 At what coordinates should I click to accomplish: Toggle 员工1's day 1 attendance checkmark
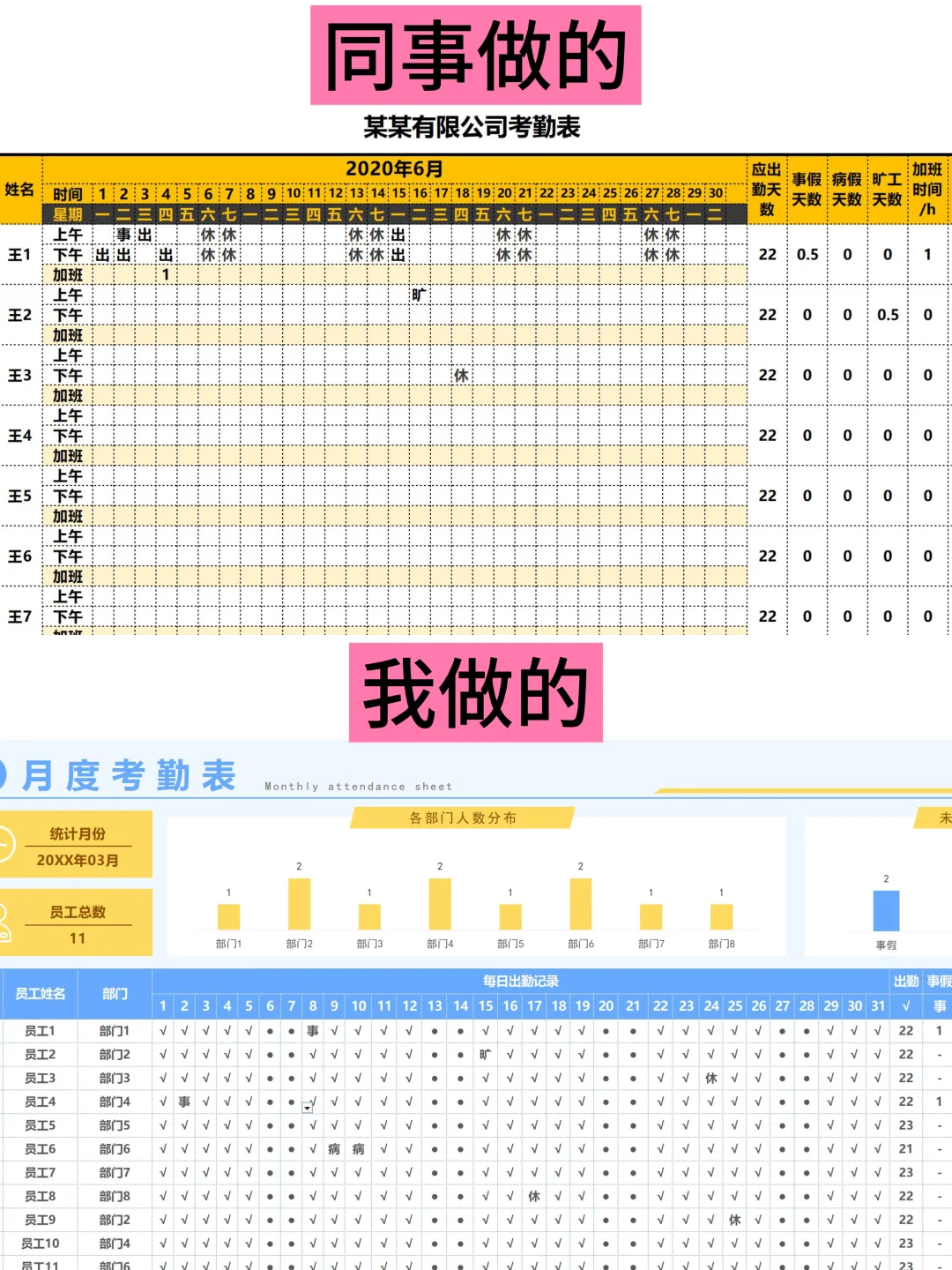[161, 1030]
